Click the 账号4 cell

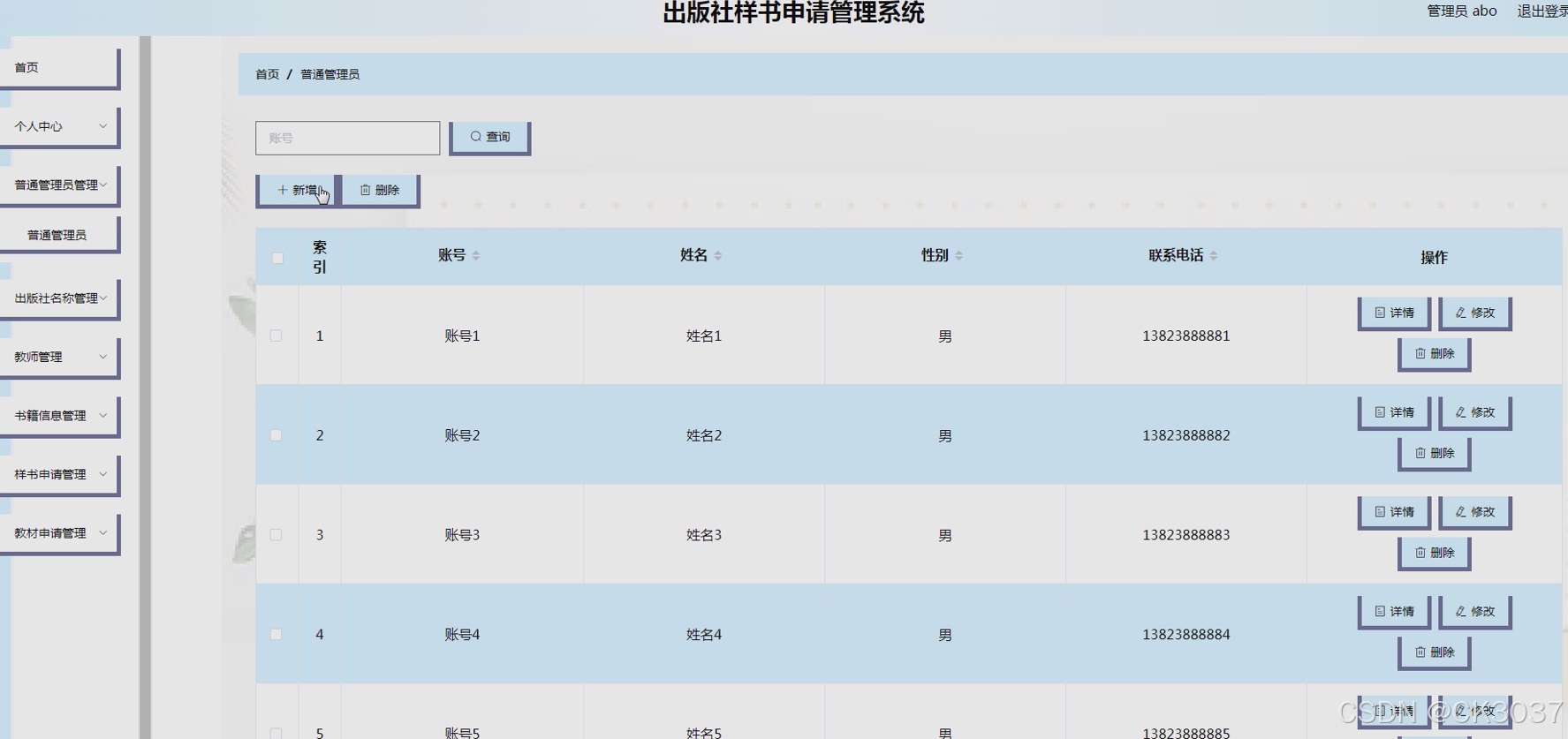462,635
